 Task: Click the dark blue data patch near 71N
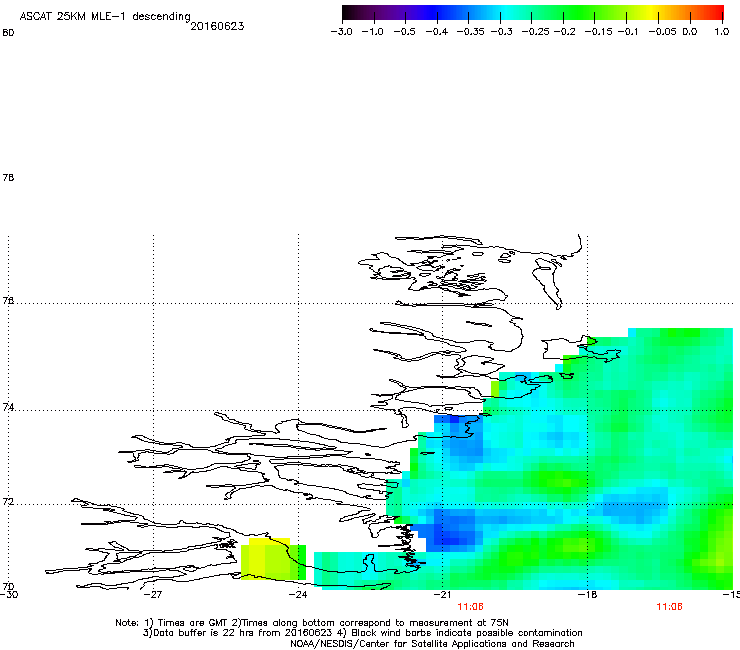point(451,531)
